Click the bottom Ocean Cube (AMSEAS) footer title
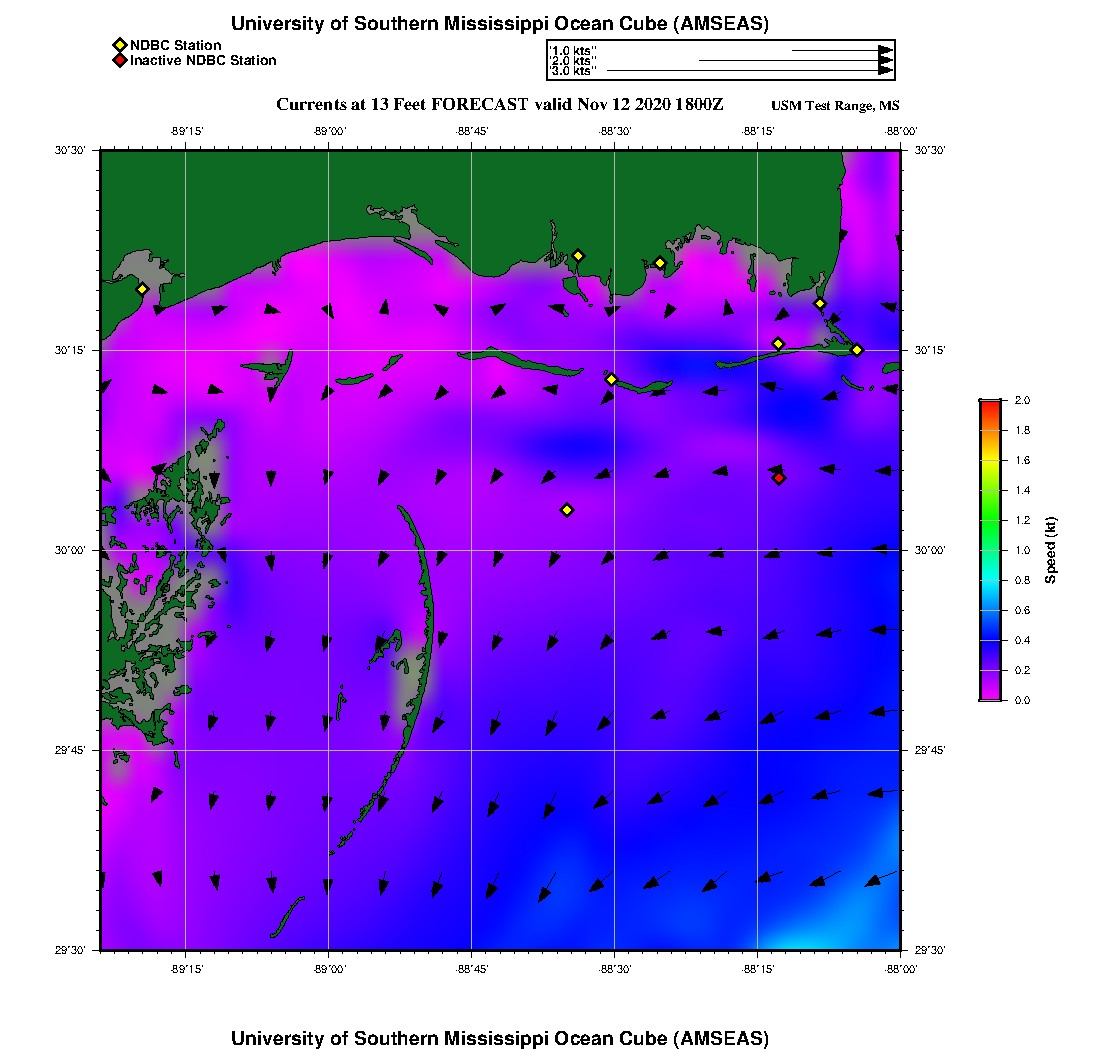 point(500,1038)
